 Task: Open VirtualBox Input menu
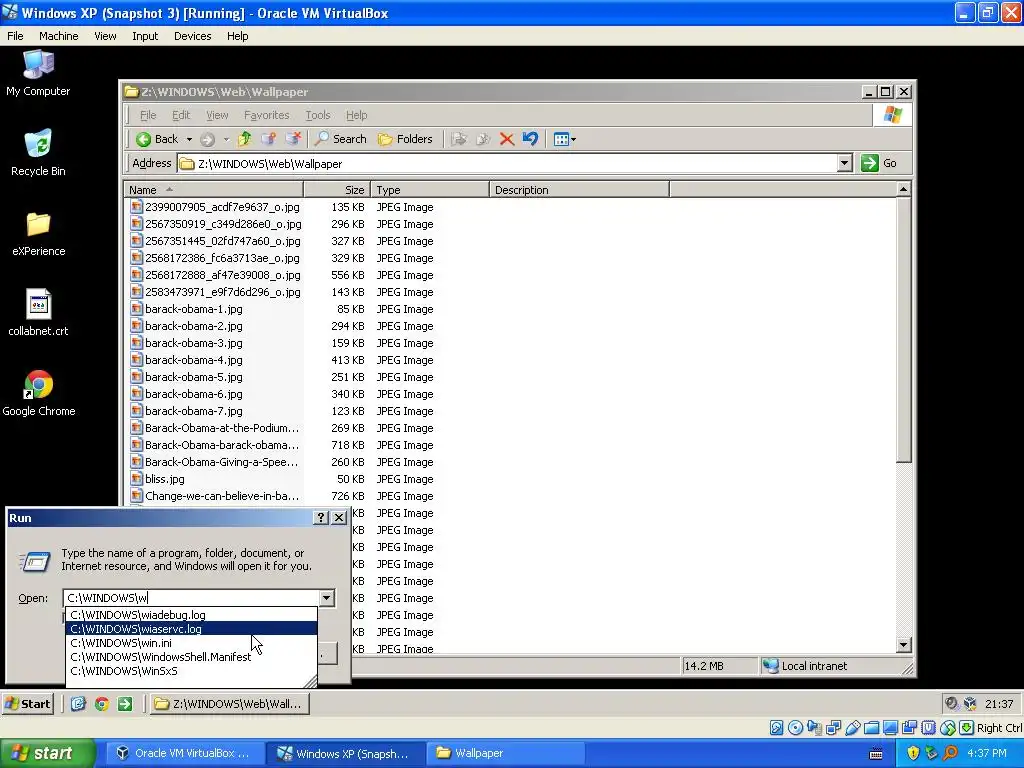tap(145, 36)
